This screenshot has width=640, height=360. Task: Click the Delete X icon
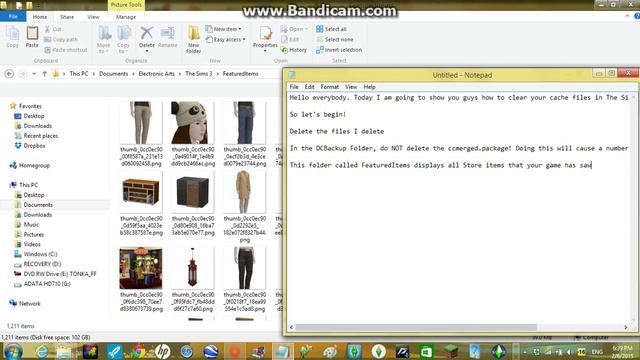coord(147,33)
